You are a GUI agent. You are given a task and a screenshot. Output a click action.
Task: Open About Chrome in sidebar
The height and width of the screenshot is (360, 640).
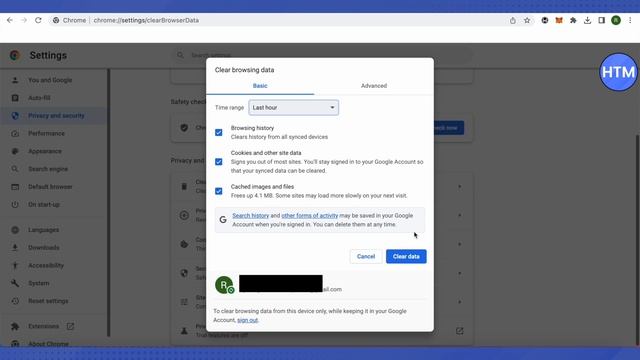[x=48, y=344]
